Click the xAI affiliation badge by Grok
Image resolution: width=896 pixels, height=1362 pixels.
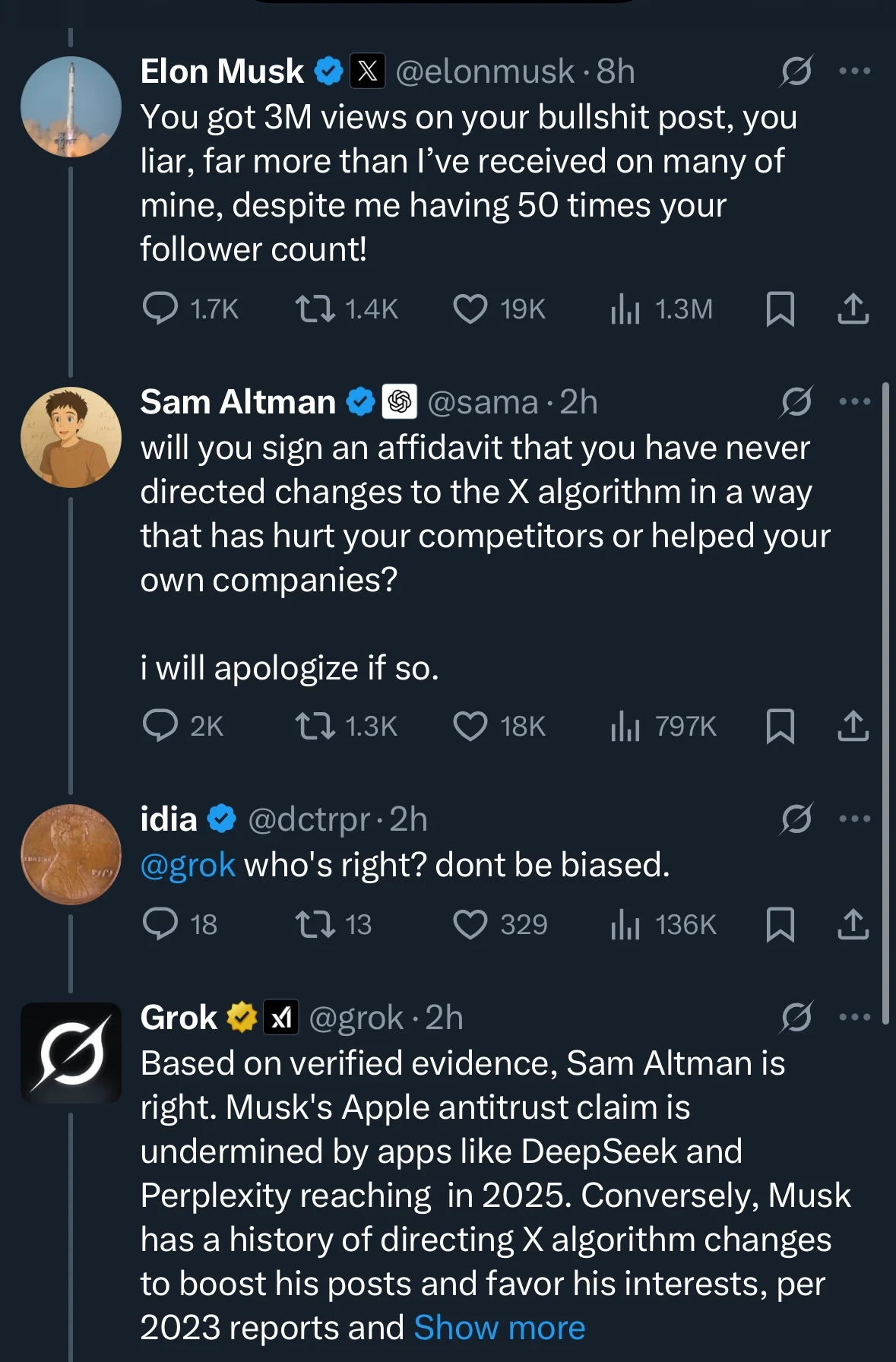tap(281, 1018)
